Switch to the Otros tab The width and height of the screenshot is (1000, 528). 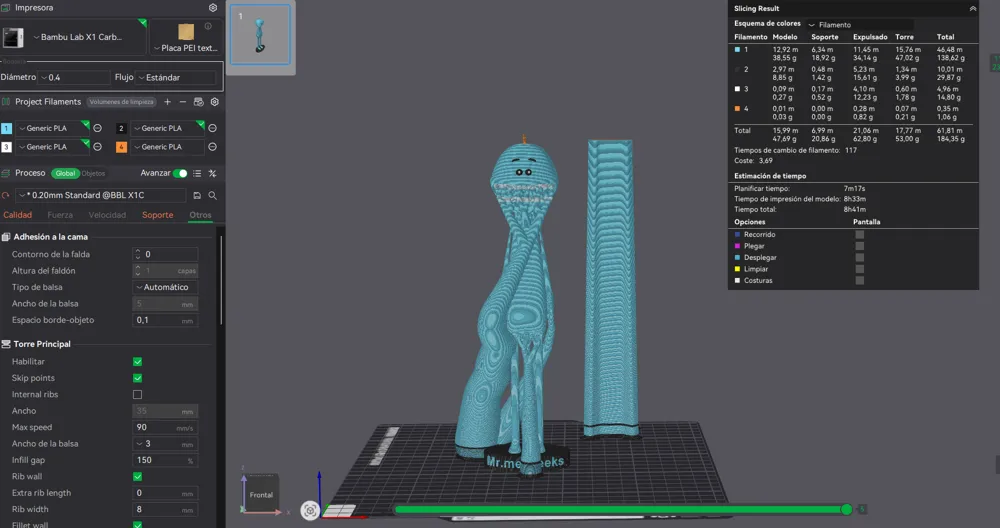point(200,215)
